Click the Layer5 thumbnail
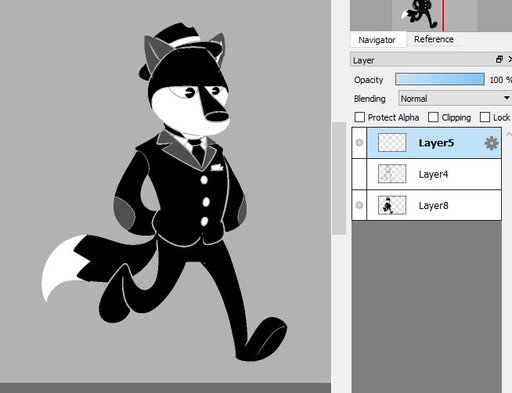The image size is (512, 393). click(x=392, y=143)
